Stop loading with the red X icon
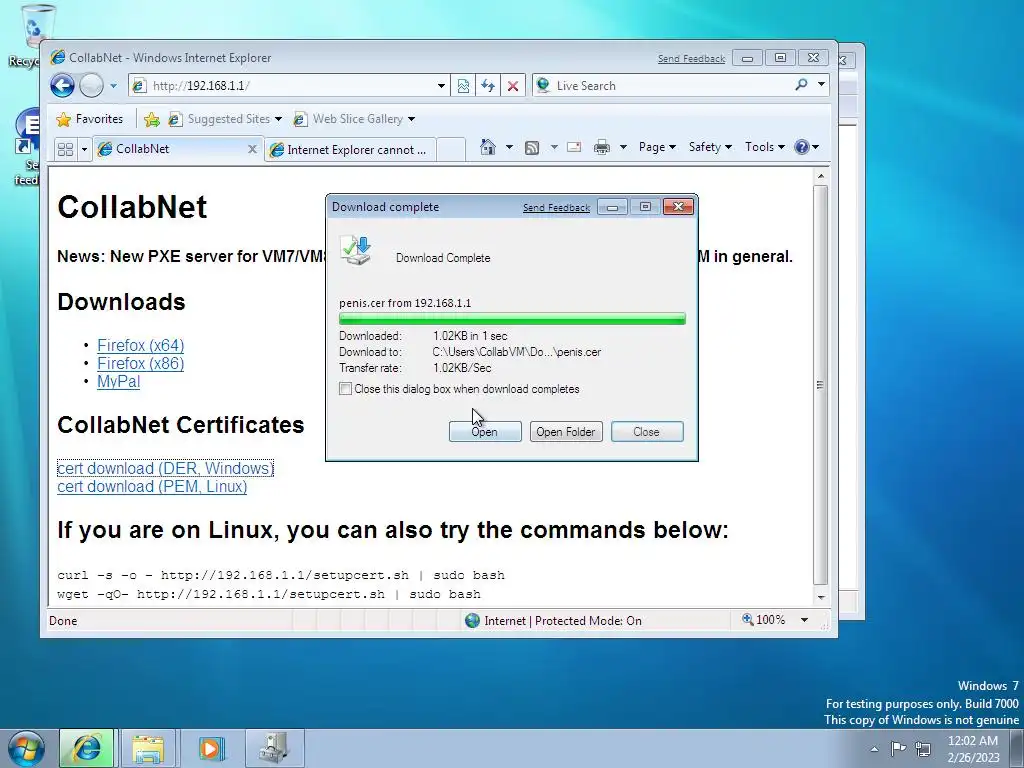 coord(513,86)
